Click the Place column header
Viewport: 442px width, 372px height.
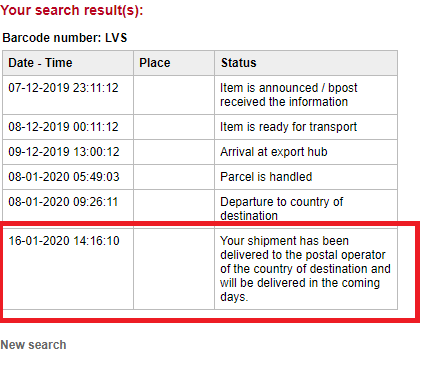click(174, 63)
